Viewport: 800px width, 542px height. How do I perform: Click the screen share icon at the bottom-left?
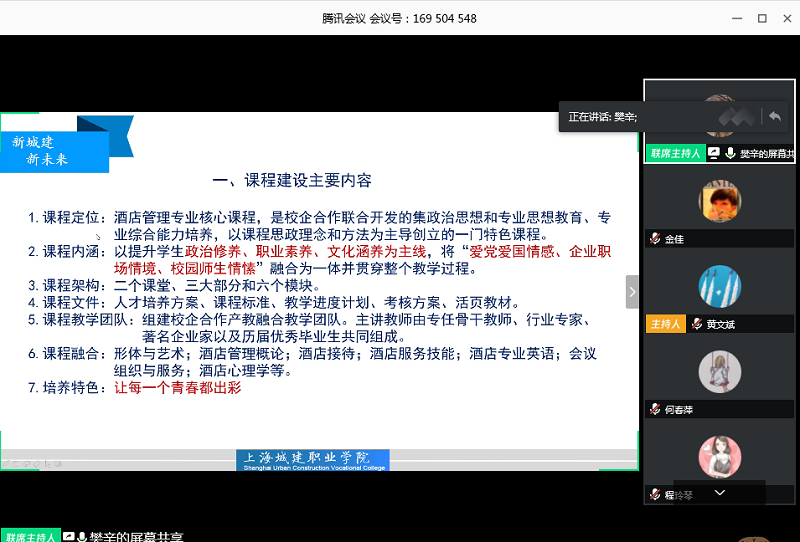pos(68,536)
